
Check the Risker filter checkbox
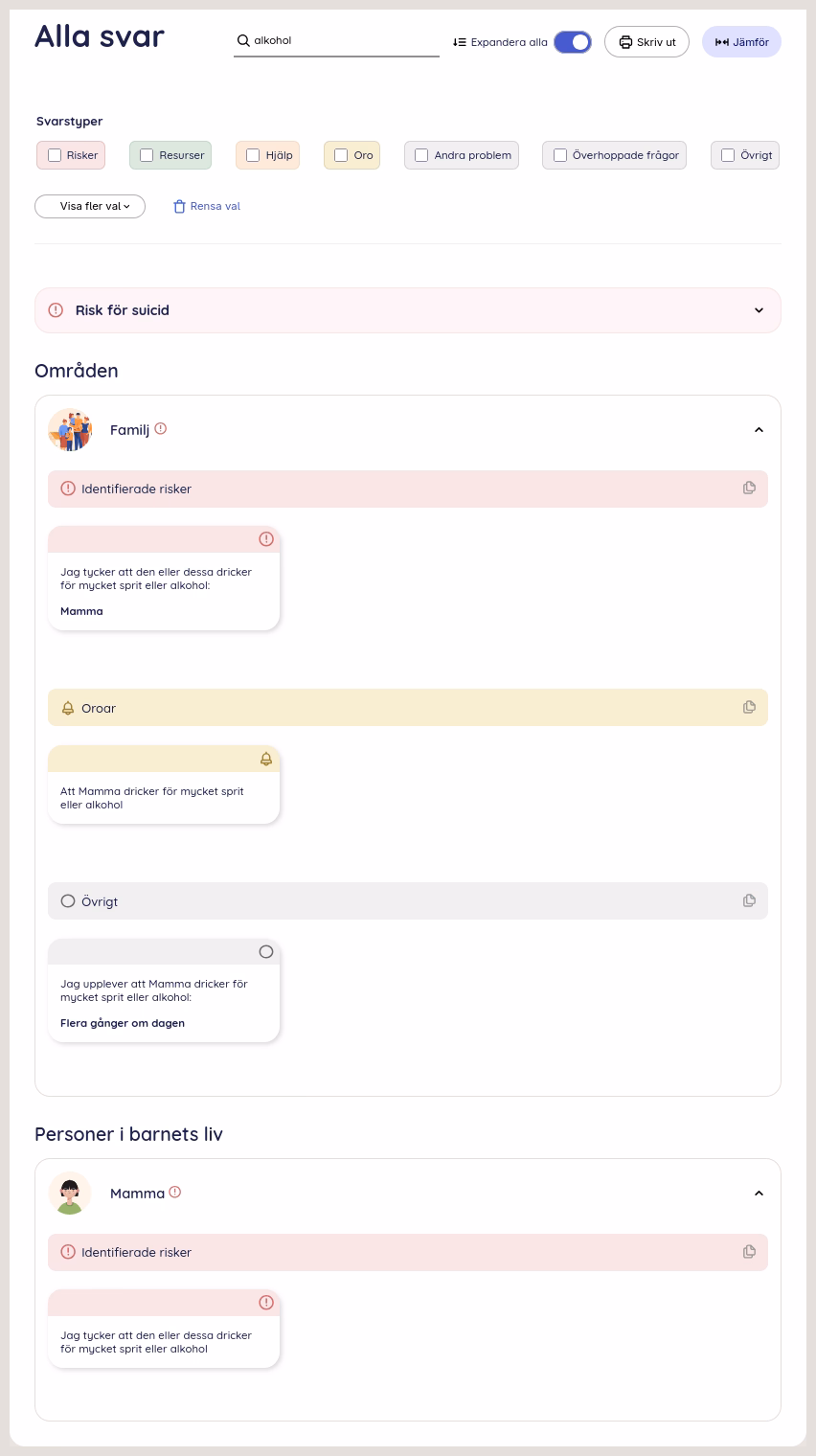point(55,155)
